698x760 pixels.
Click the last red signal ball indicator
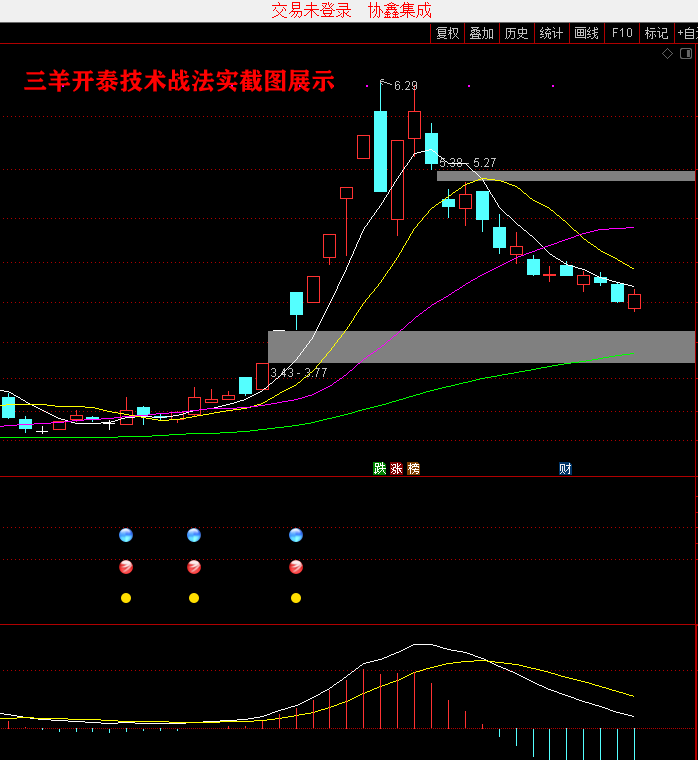tap(296, 567)
